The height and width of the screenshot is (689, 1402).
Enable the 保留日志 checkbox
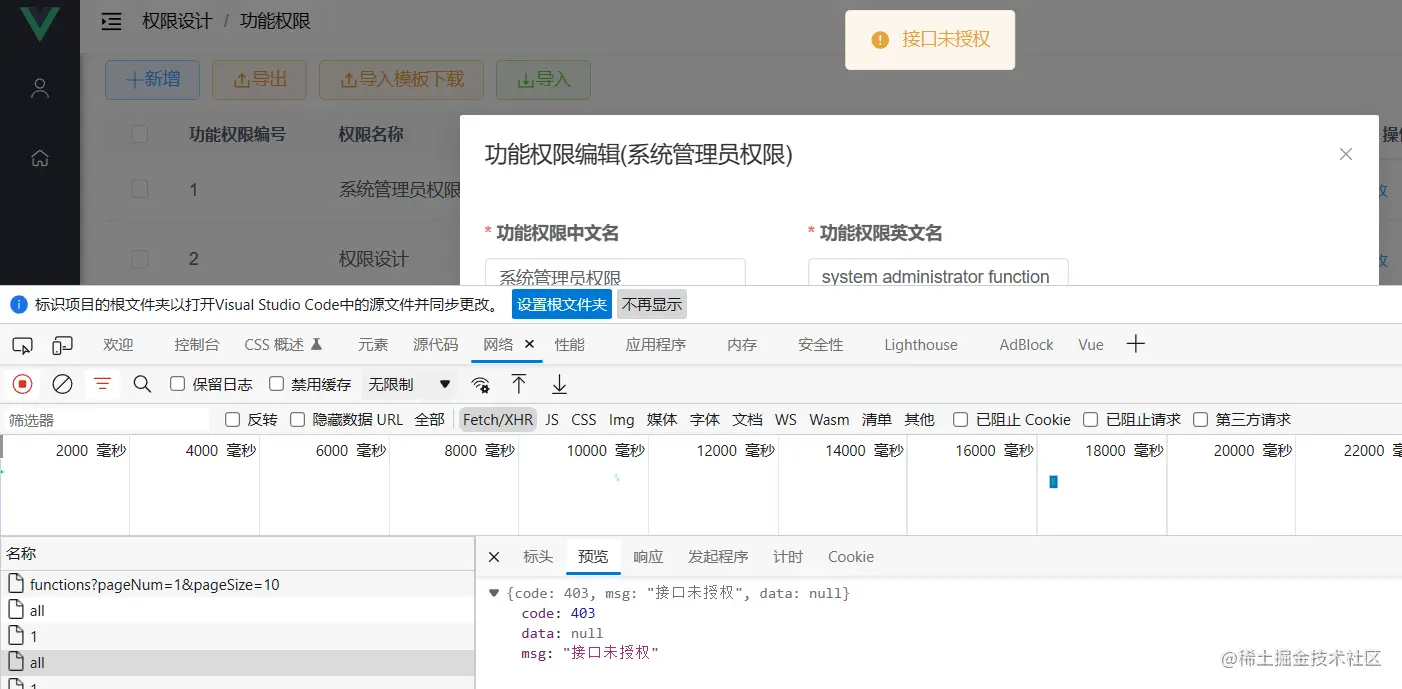[x=178, y=384]
